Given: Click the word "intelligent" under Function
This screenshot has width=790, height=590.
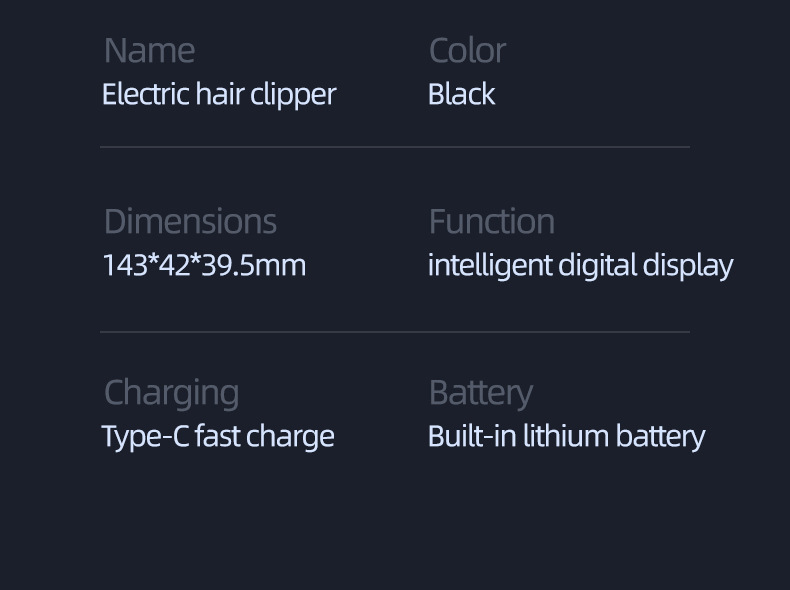Looking at the screenshot, I should pyautogui.click(x=489, y=265).
